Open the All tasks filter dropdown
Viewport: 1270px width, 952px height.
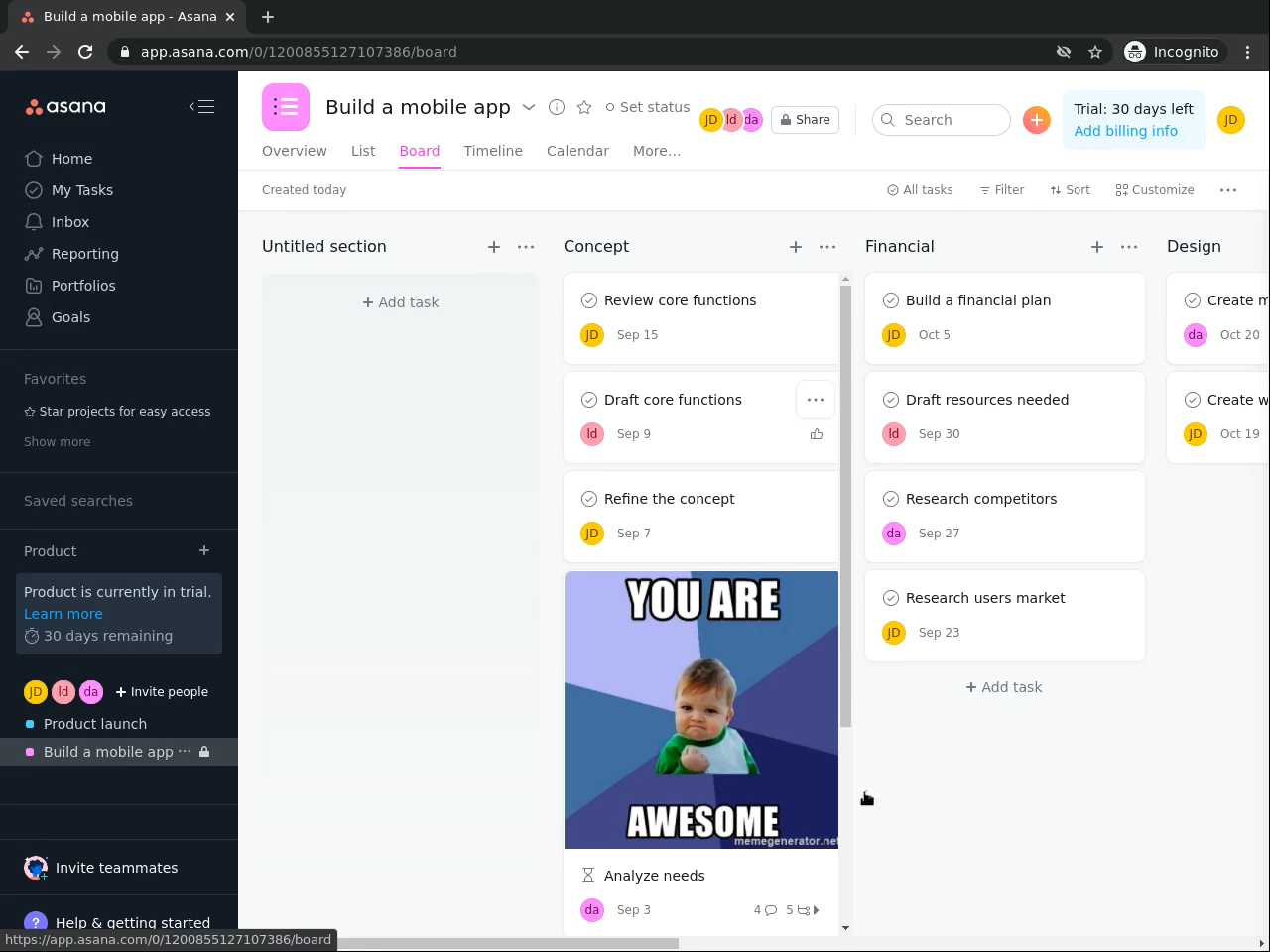click(920, 190)
